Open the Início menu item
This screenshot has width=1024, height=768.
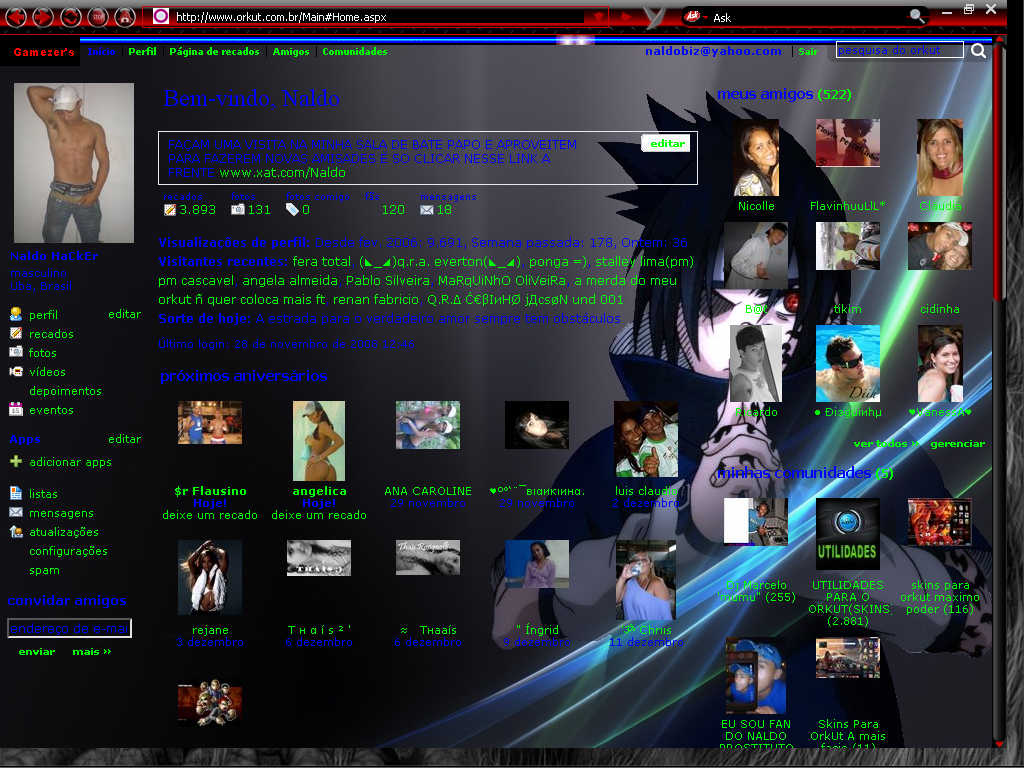tap(101, 52)
